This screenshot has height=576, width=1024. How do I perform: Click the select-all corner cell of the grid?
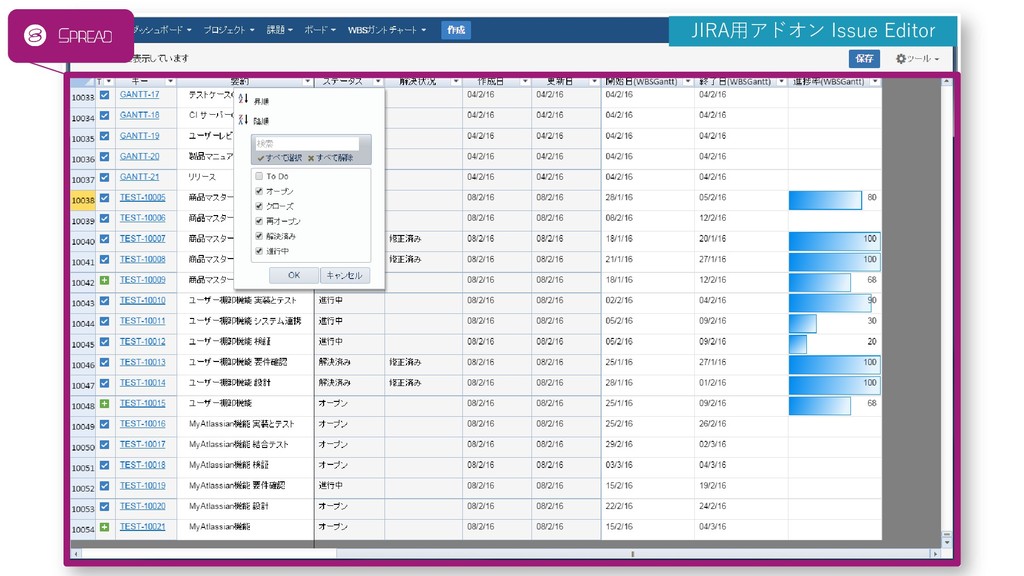tap(83, 82)
